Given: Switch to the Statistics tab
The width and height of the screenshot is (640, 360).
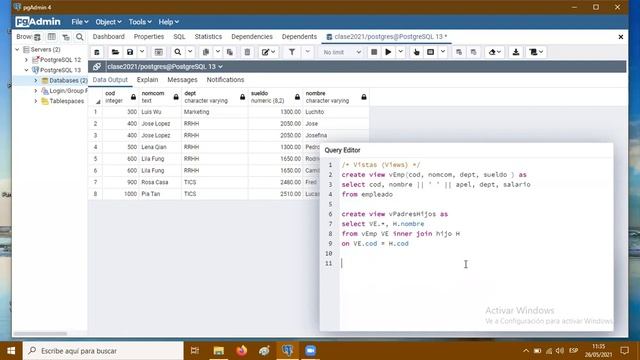Looking at the screenshot, I should click(x=208, y=37).
